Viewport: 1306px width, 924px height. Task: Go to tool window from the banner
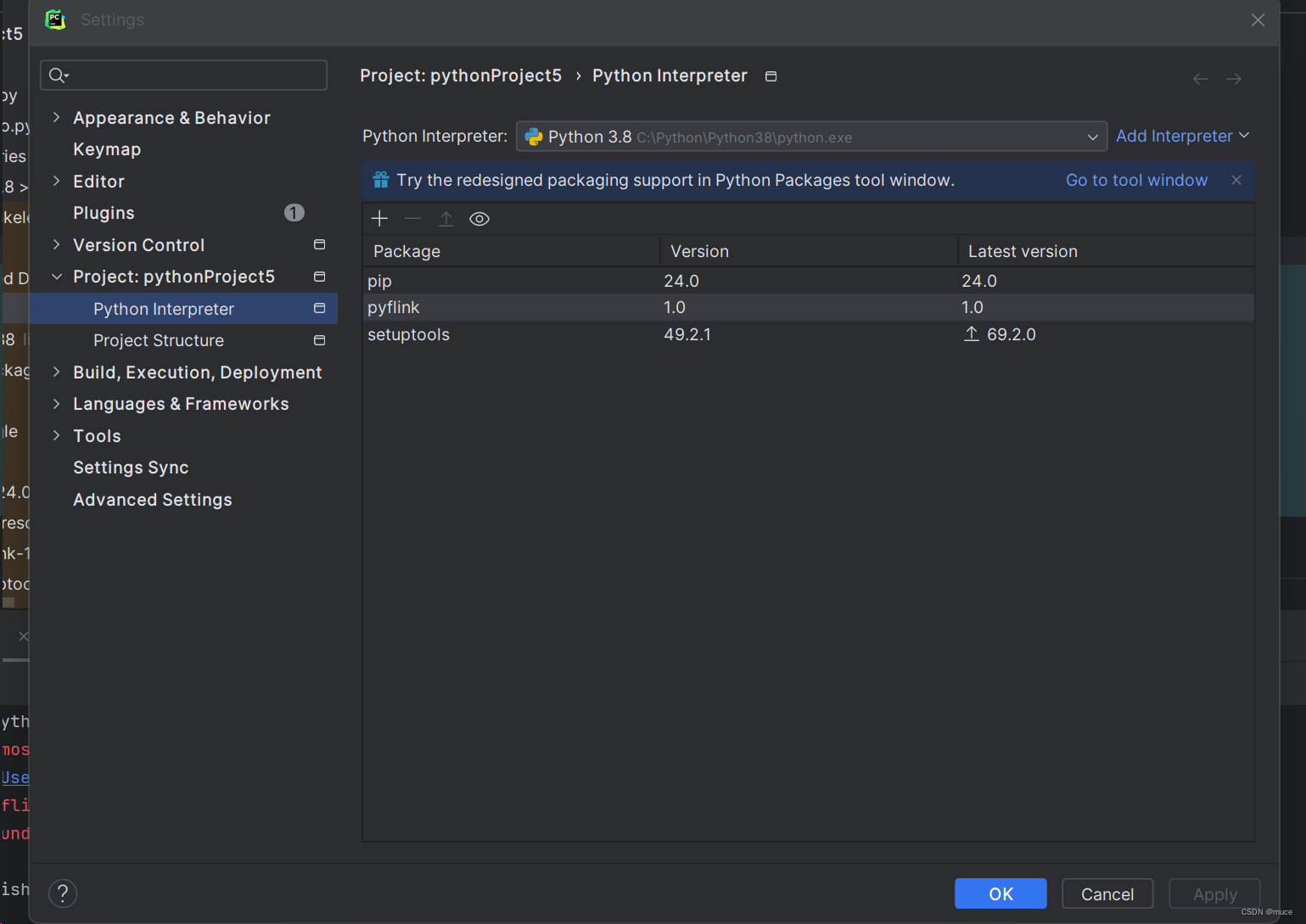pyautogui.click(x=1136, y=180)
